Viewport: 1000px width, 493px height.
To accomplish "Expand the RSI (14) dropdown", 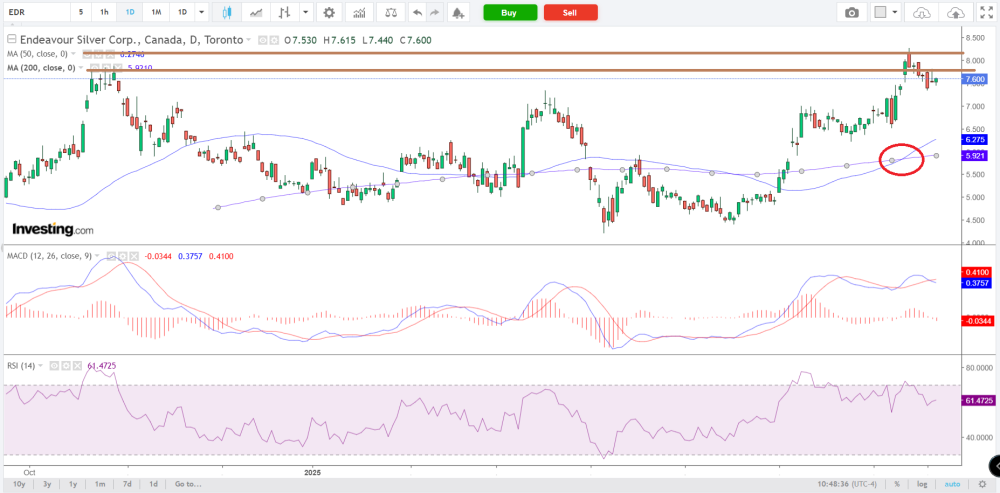I will pos(40,365).
